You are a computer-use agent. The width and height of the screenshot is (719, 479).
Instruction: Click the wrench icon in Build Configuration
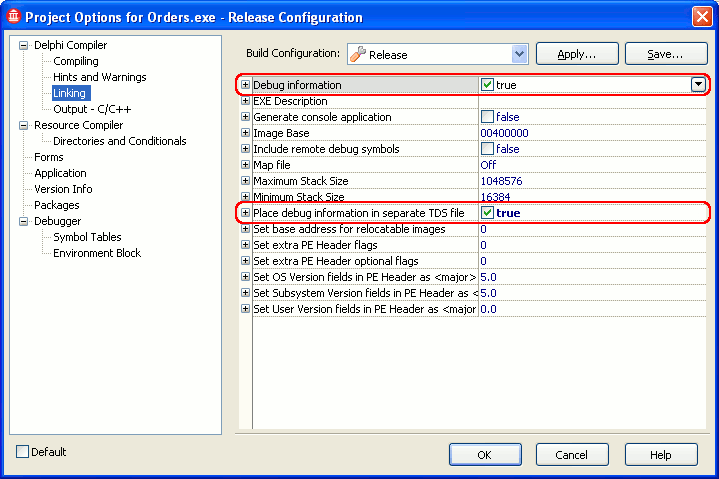pos(356,54)
